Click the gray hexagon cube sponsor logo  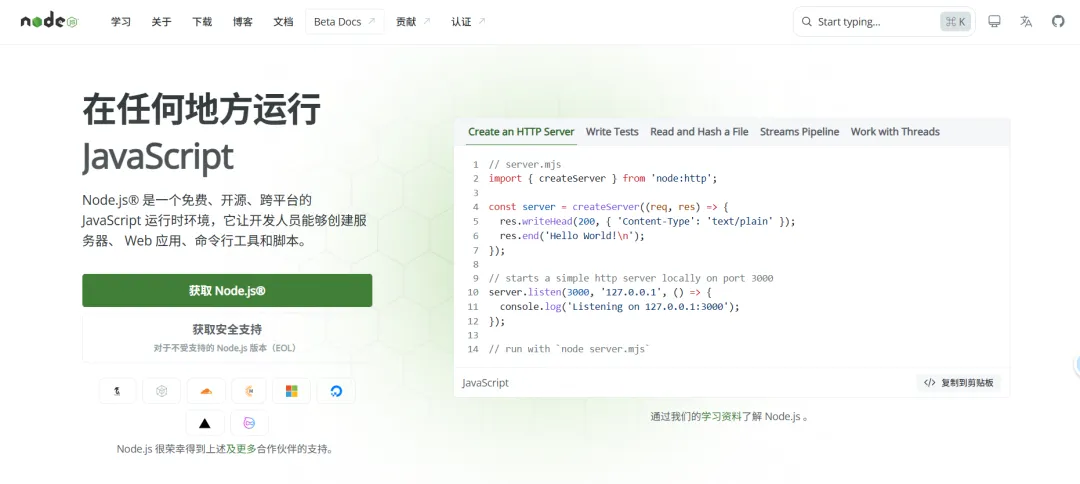pyautogui.click(x=161, y=391)
